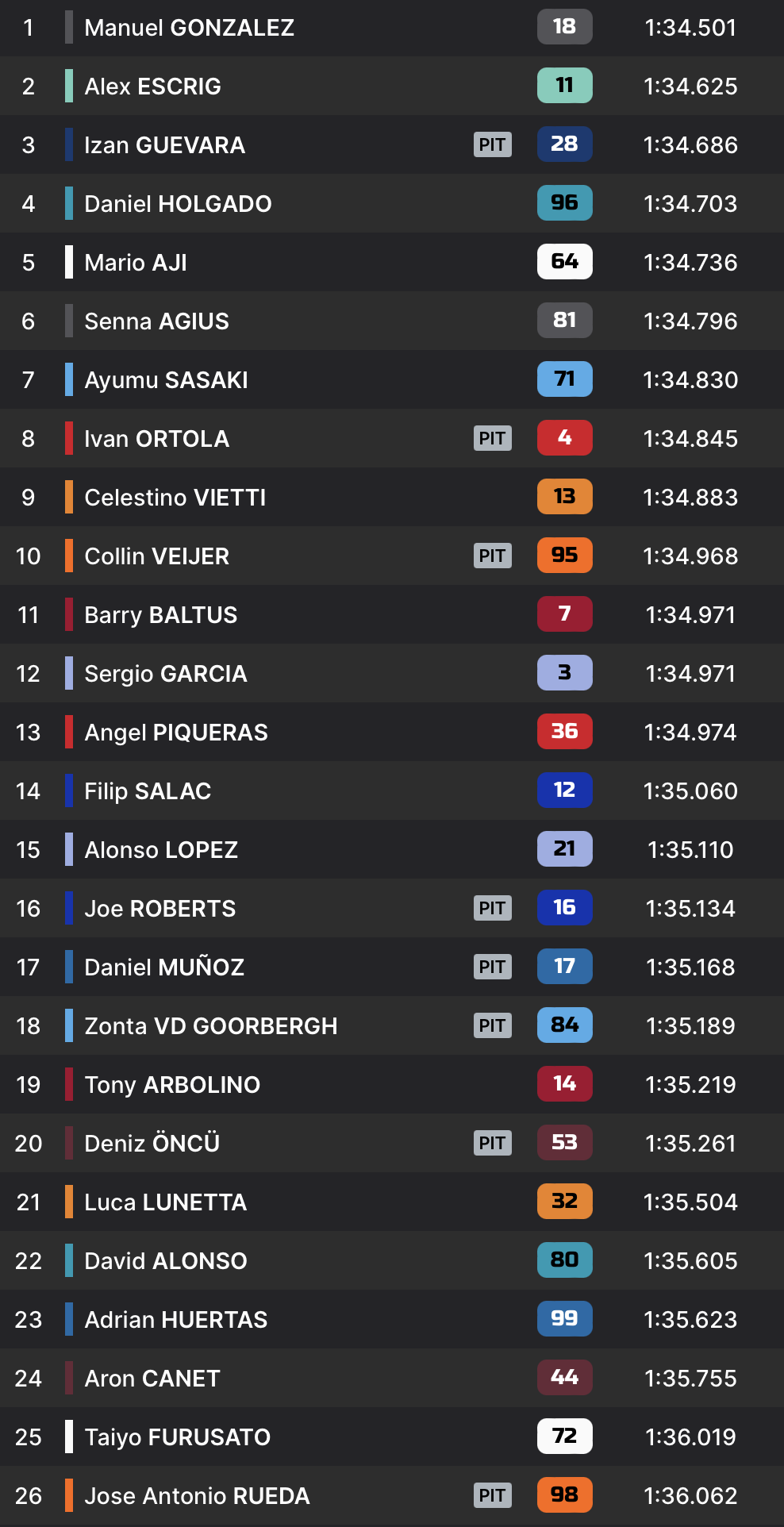Click the PIT indicator beside Izan Guevara
This screenshot has width=784, height=1527.
(492, 144)
